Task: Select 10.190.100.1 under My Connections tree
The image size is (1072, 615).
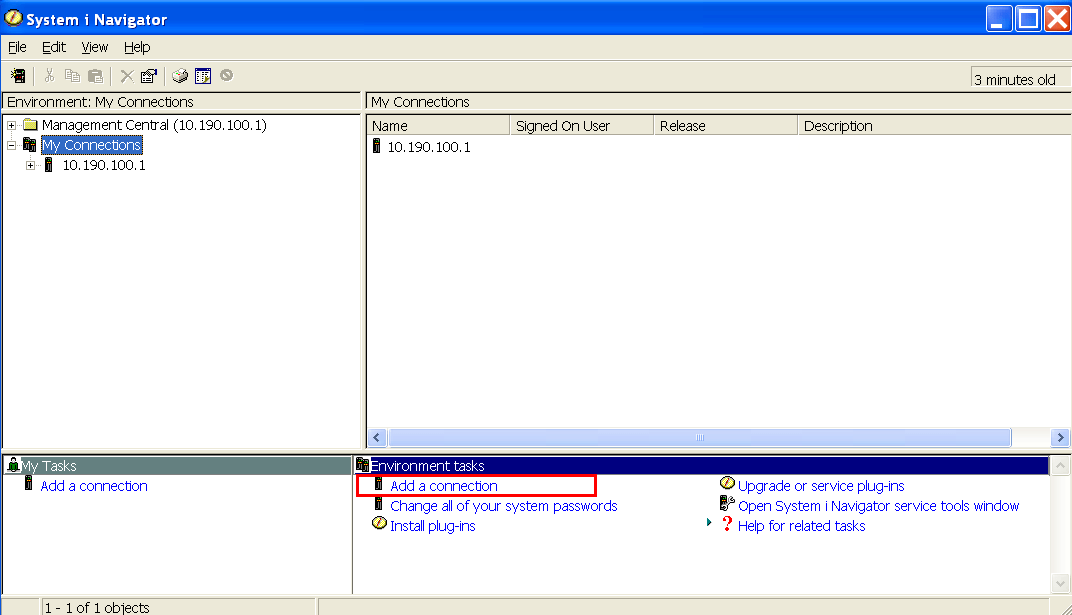Action: point(104,165)
